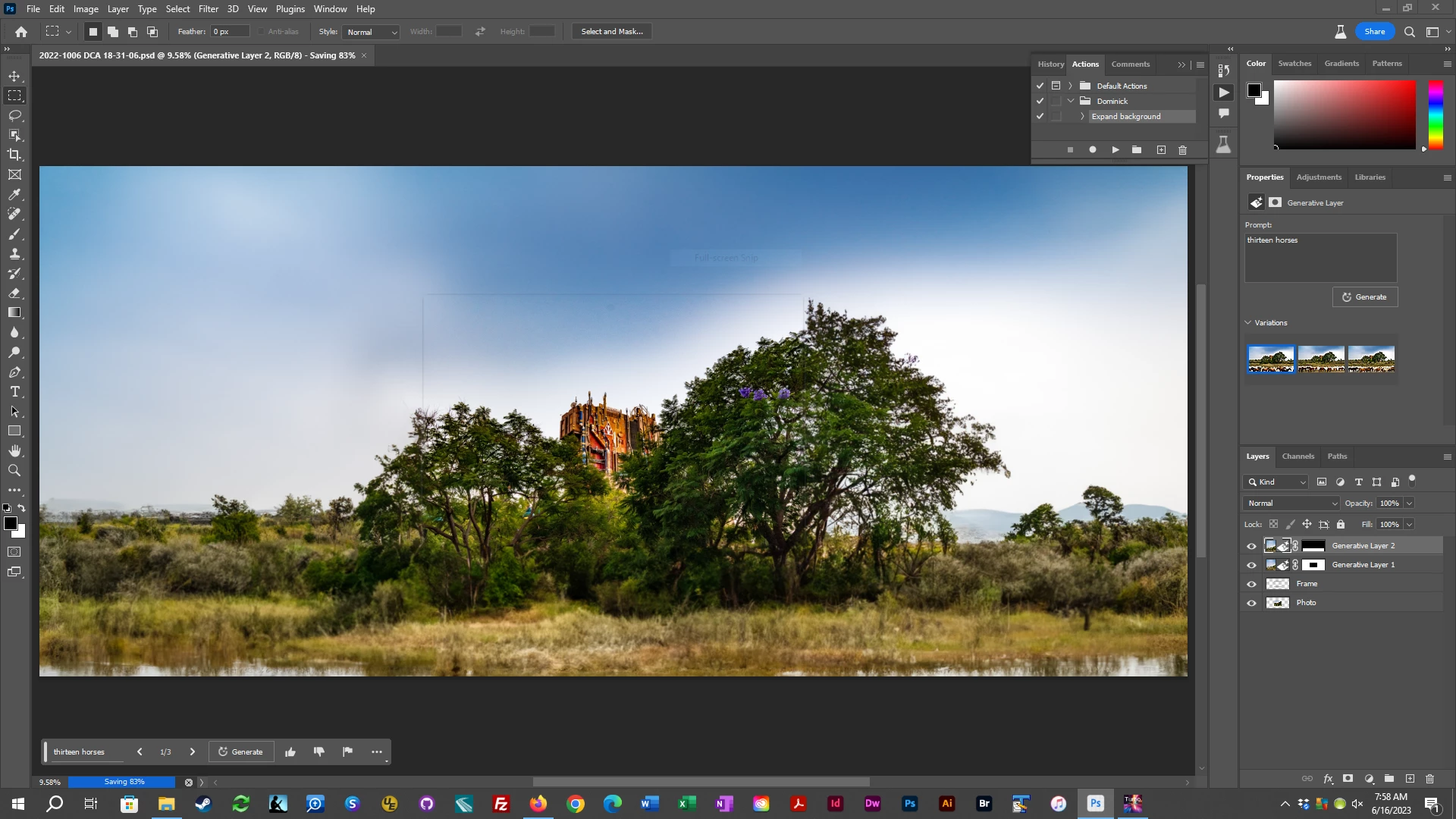This screenshot has width=1456, height=819.
Task: Select the Lasso tool
Action: tap(14, 115)
